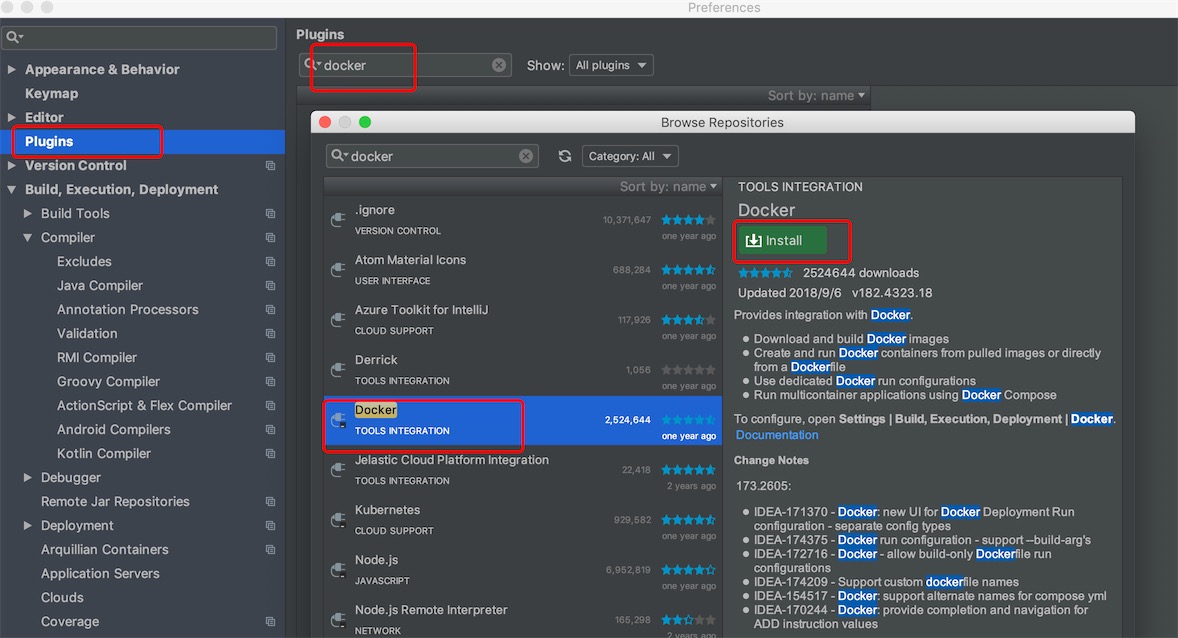Select the Kubernetes plugin row

click(x=523, y=520)
